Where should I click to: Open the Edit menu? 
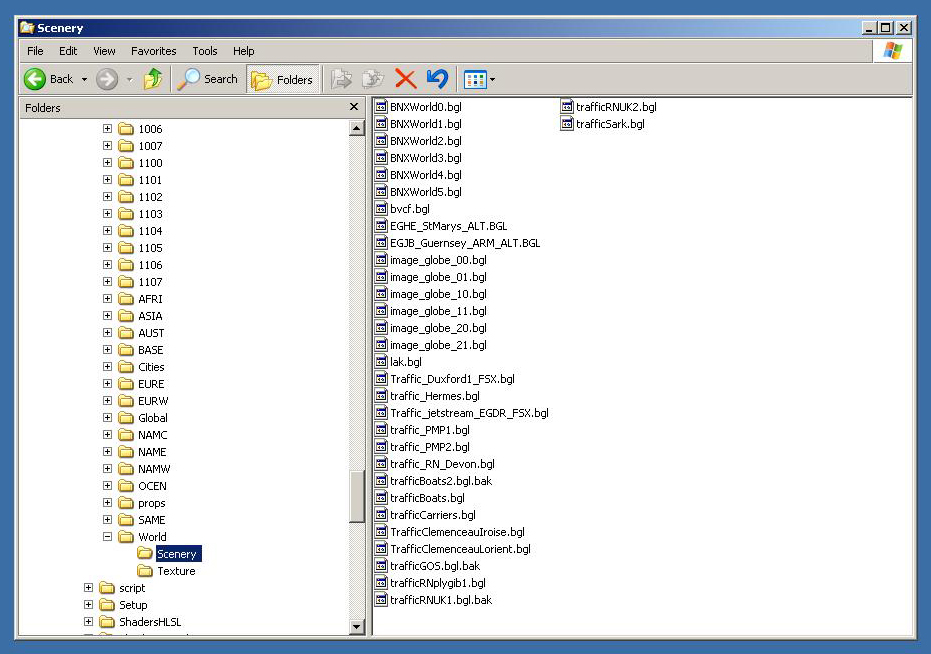[x=68, y=51]
